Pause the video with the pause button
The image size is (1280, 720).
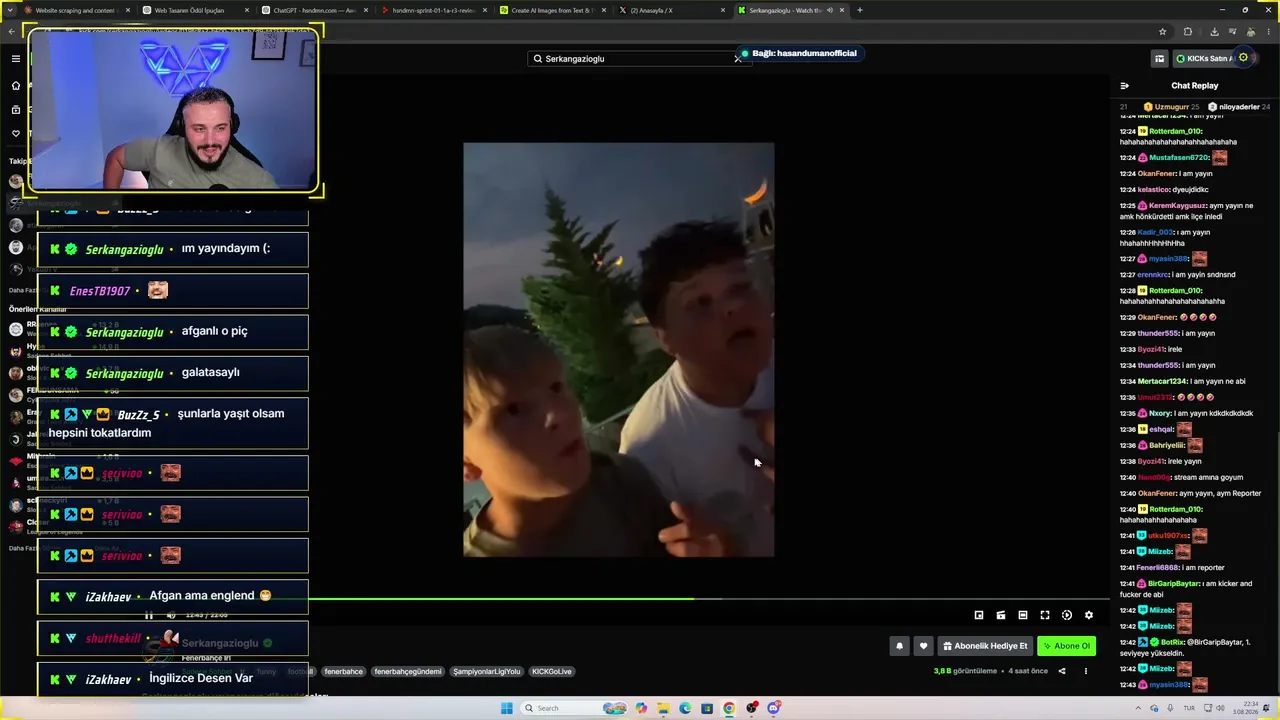click(x=149, y=615)
